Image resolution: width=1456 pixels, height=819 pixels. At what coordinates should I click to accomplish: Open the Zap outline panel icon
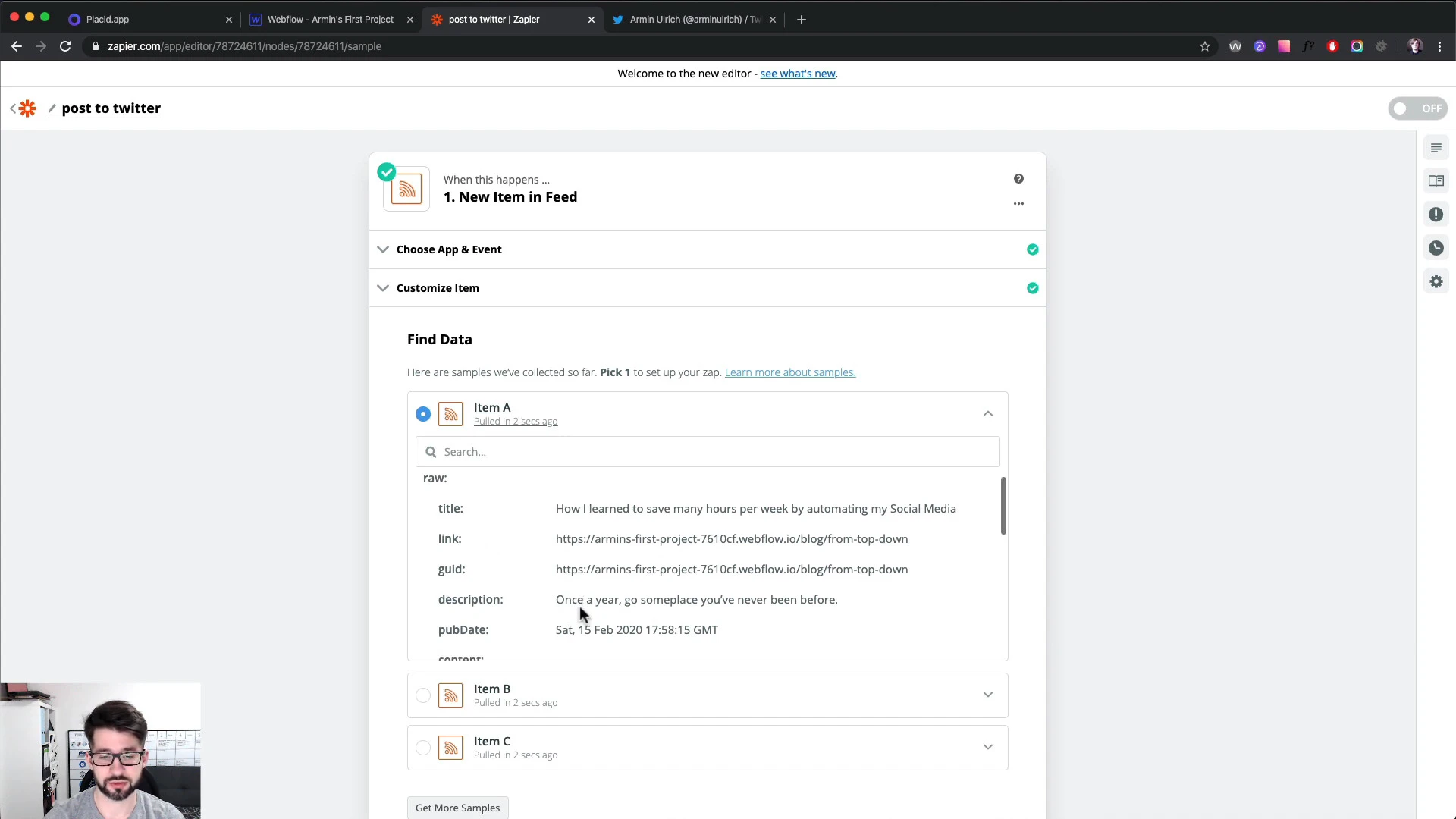point(1436,148)
